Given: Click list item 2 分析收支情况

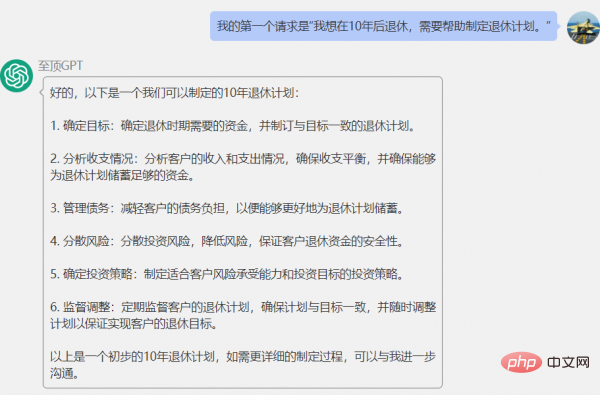Looking at the screenshot, I should [243, 167].
